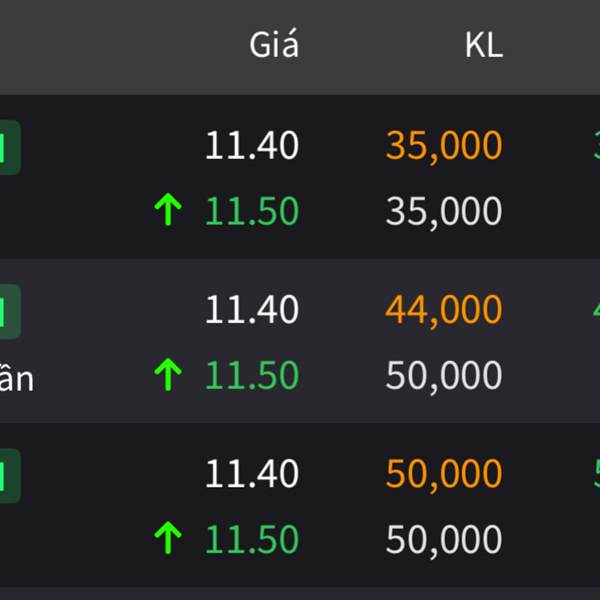
Task: Select the 11.40 price beside orange 44,000
Action: coord(252,309)
